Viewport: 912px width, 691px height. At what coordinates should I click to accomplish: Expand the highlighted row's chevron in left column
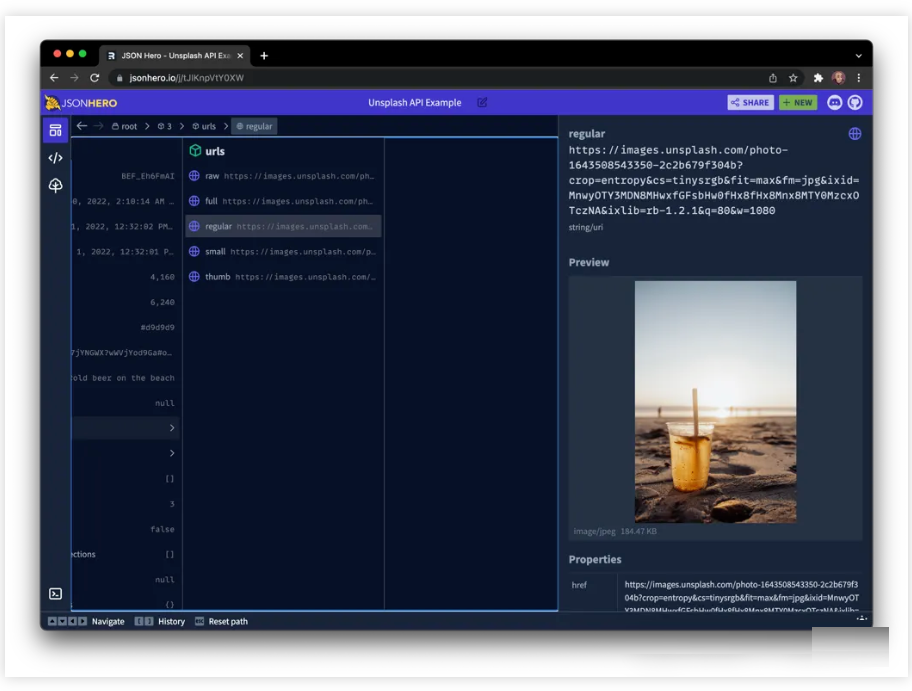(171, 428)
